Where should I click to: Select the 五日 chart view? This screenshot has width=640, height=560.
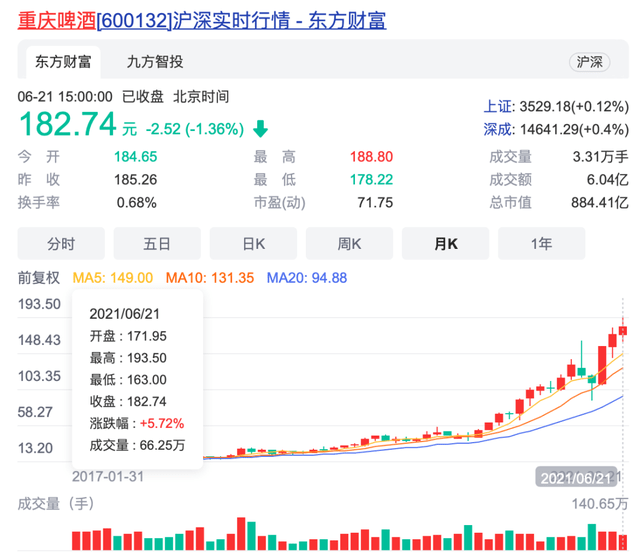[157, 244]
